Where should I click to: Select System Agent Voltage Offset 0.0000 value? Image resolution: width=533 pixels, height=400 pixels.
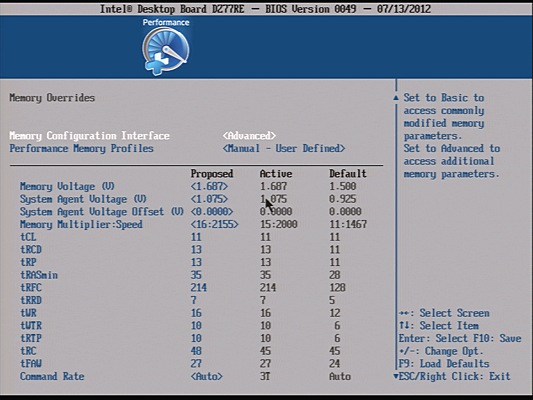pos(212,212)
